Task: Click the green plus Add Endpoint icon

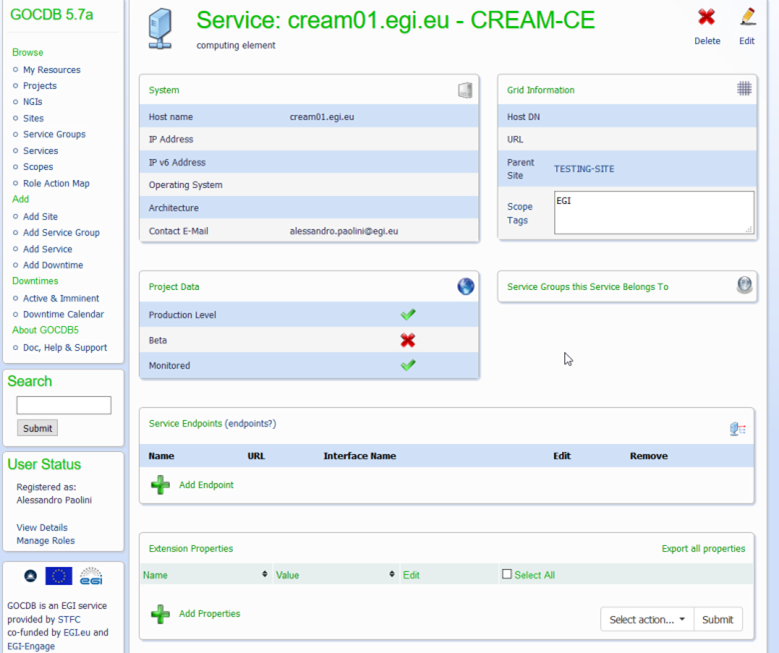Action: pyautogui.click(x=160, y=485)
